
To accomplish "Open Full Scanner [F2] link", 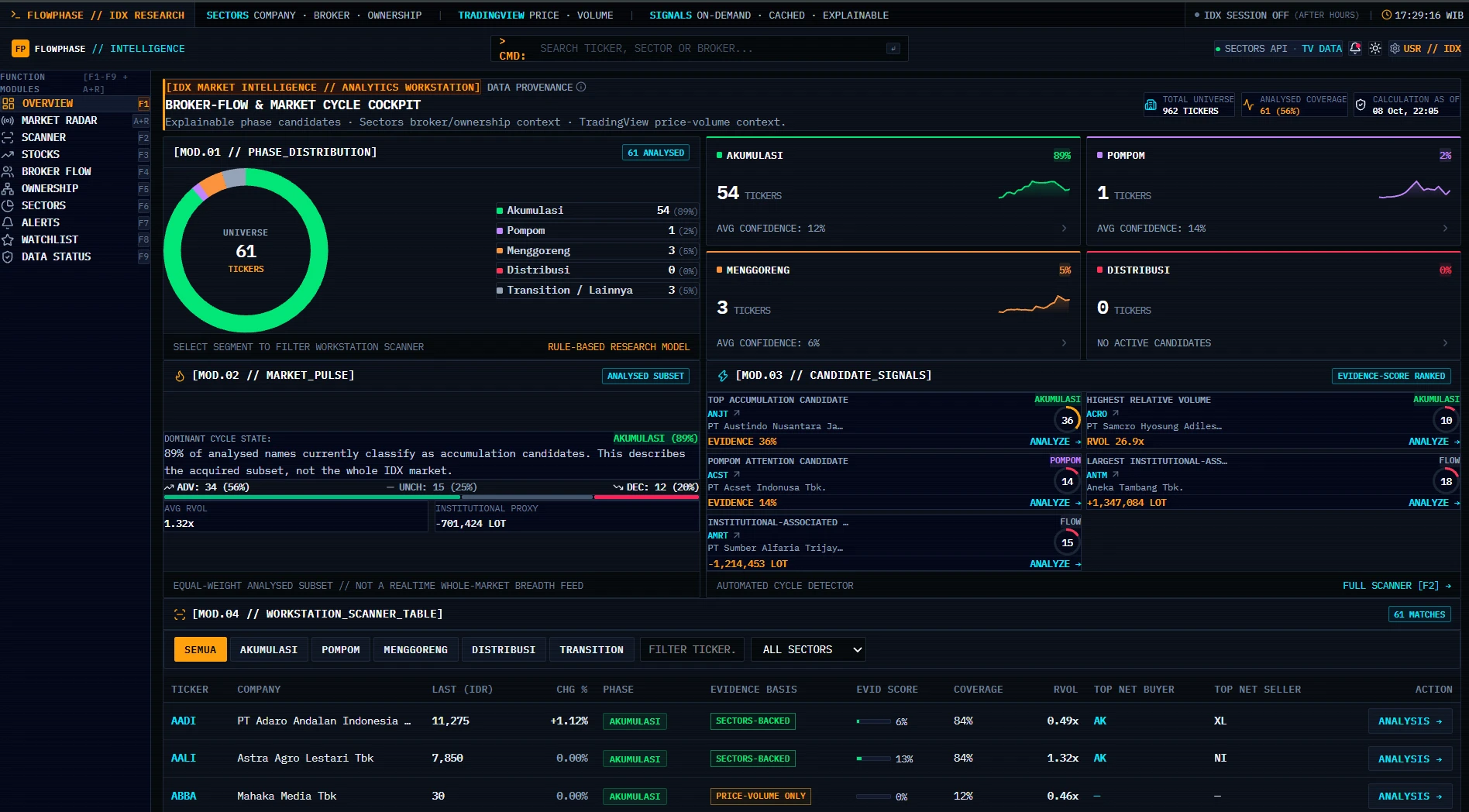I will (1397, 586).
